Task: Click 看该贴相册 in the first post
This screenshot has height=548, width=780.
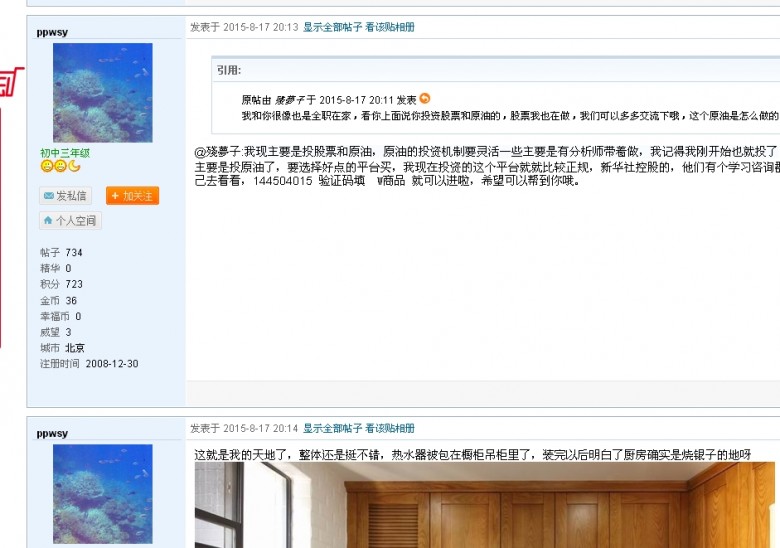Action: click(x=390, y=27)
